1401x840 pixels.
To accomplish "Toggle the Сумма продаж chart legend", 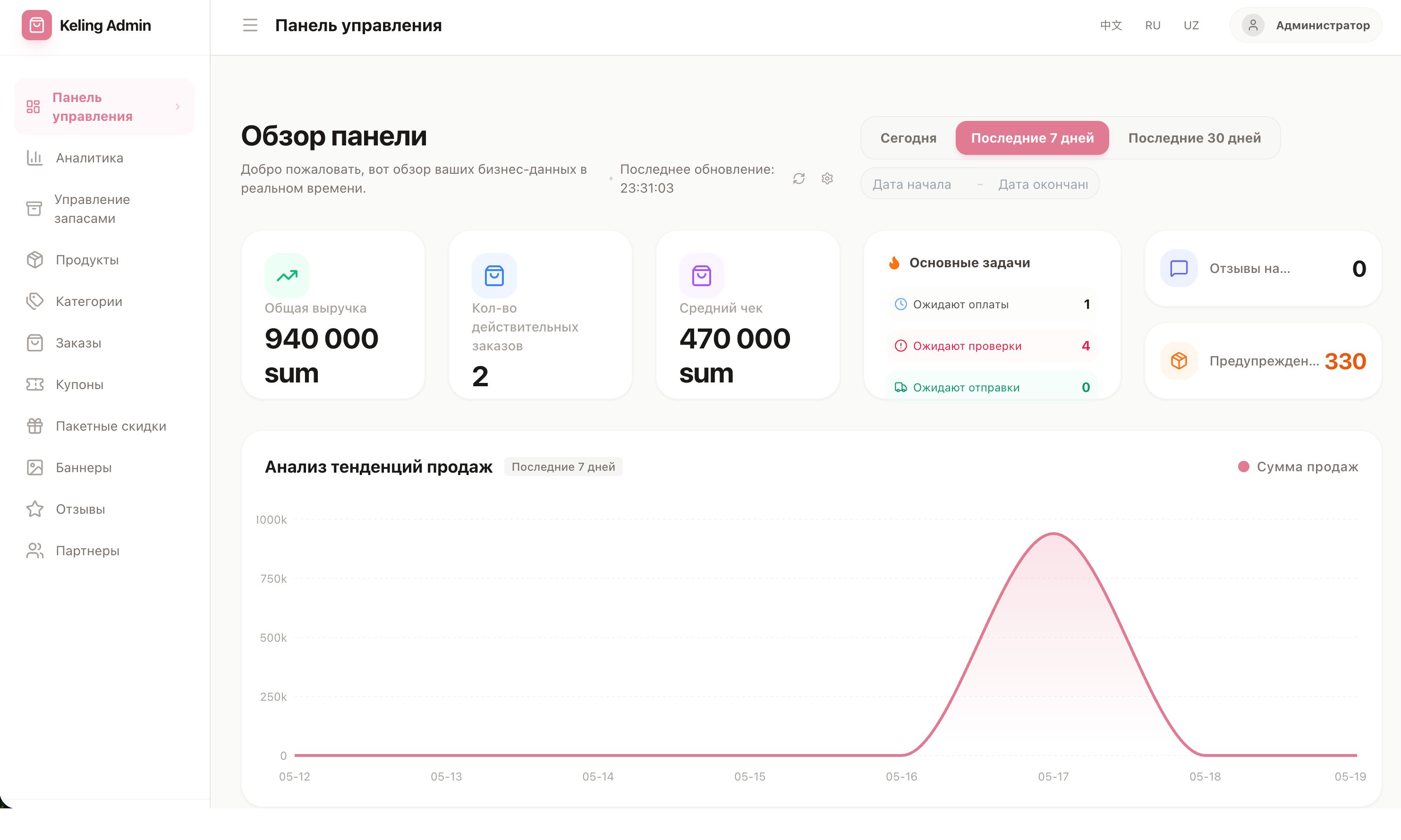I will click(x=1298, y=467).
